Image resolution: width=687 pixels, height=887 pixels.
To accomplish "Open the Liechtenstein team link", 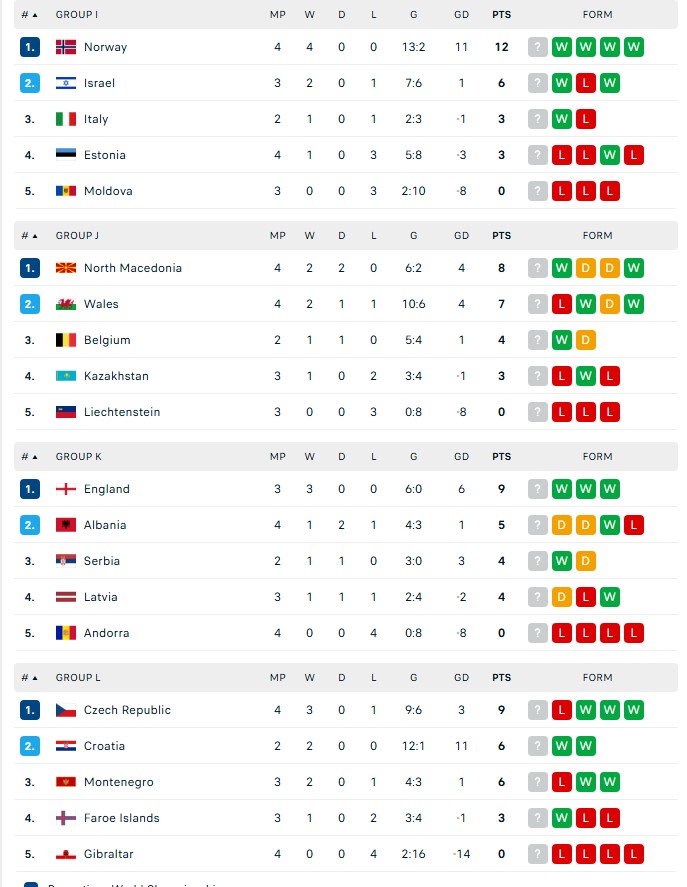I will tap(122, 412).
